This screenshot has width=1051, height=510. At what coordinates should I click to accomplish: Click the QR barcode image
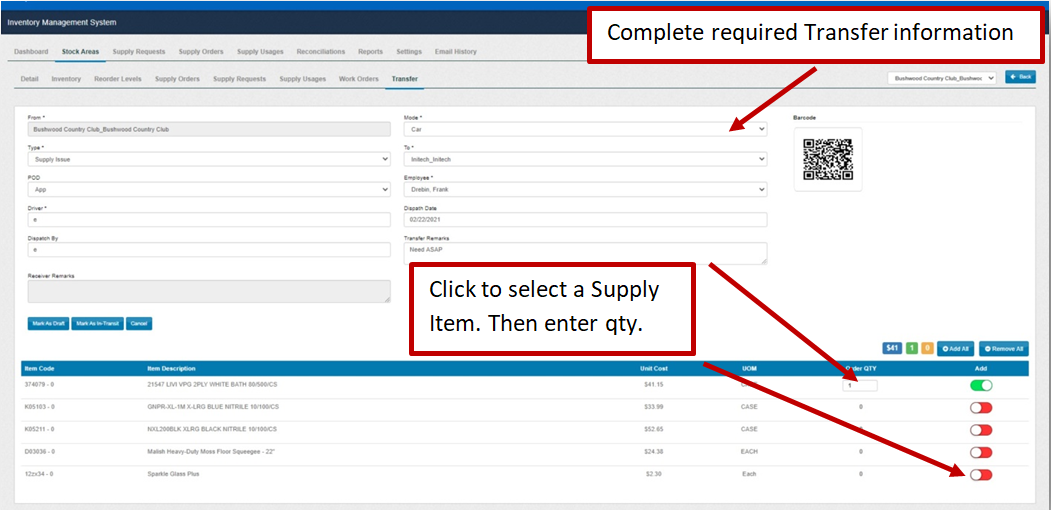point(827,159)
